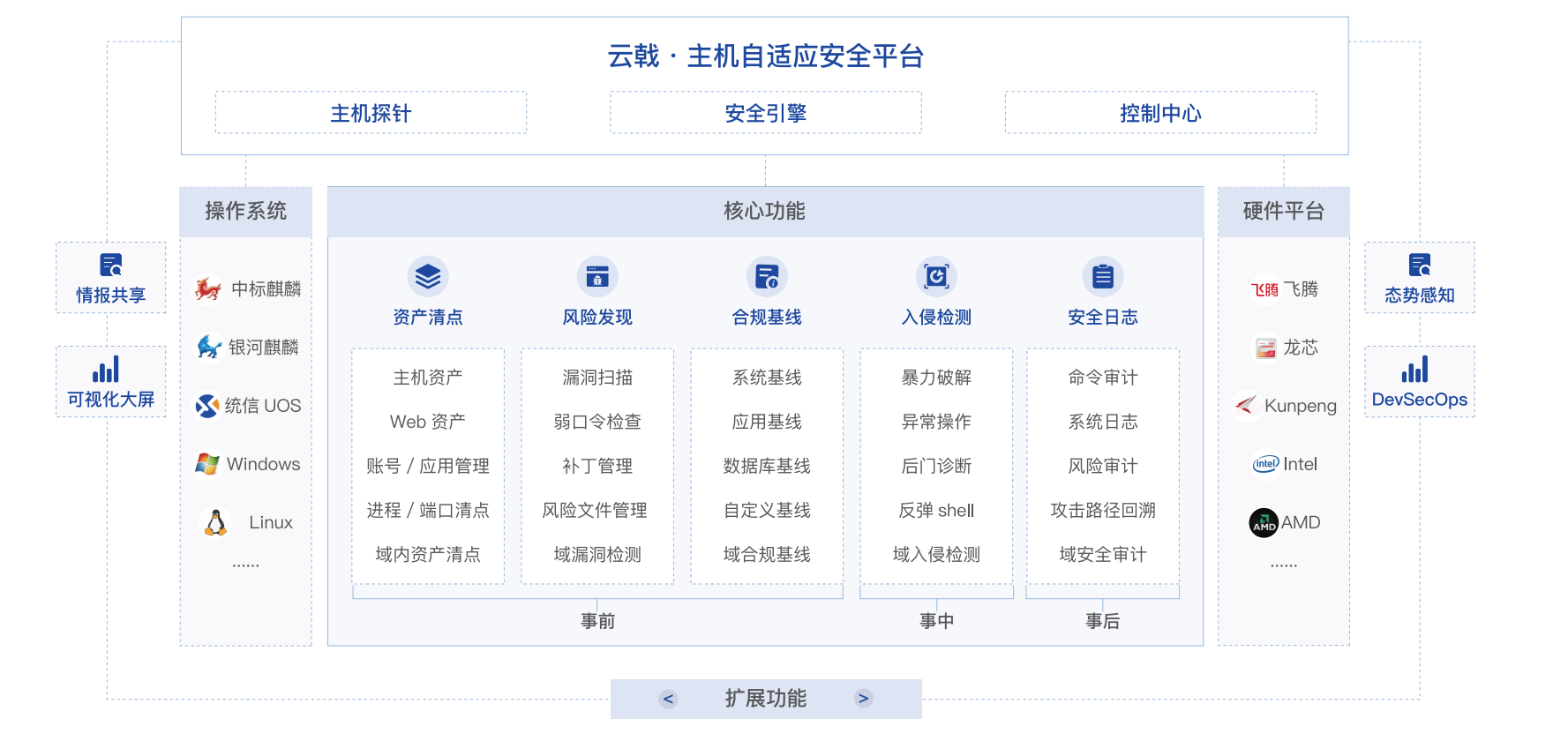Click the 事中 phase label

coord(936,621)
